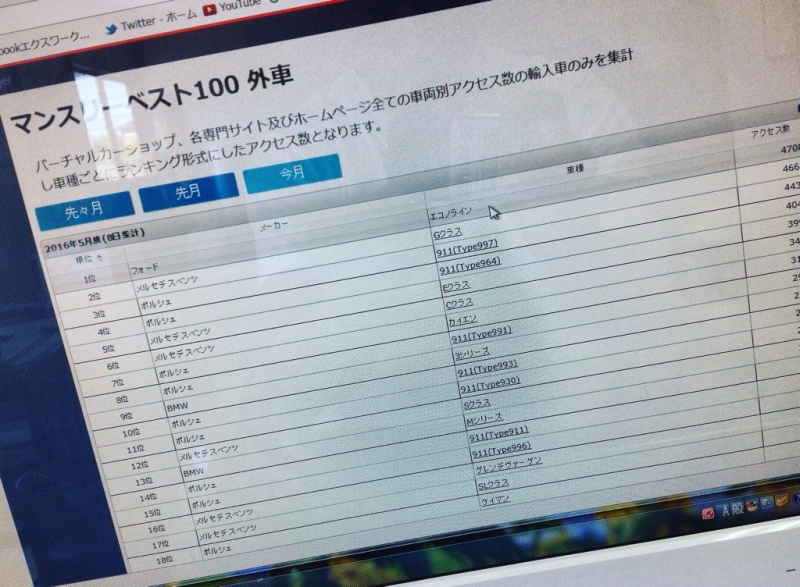
Task: Open the SLクラス model link
Action: click(x=493, y=483)
